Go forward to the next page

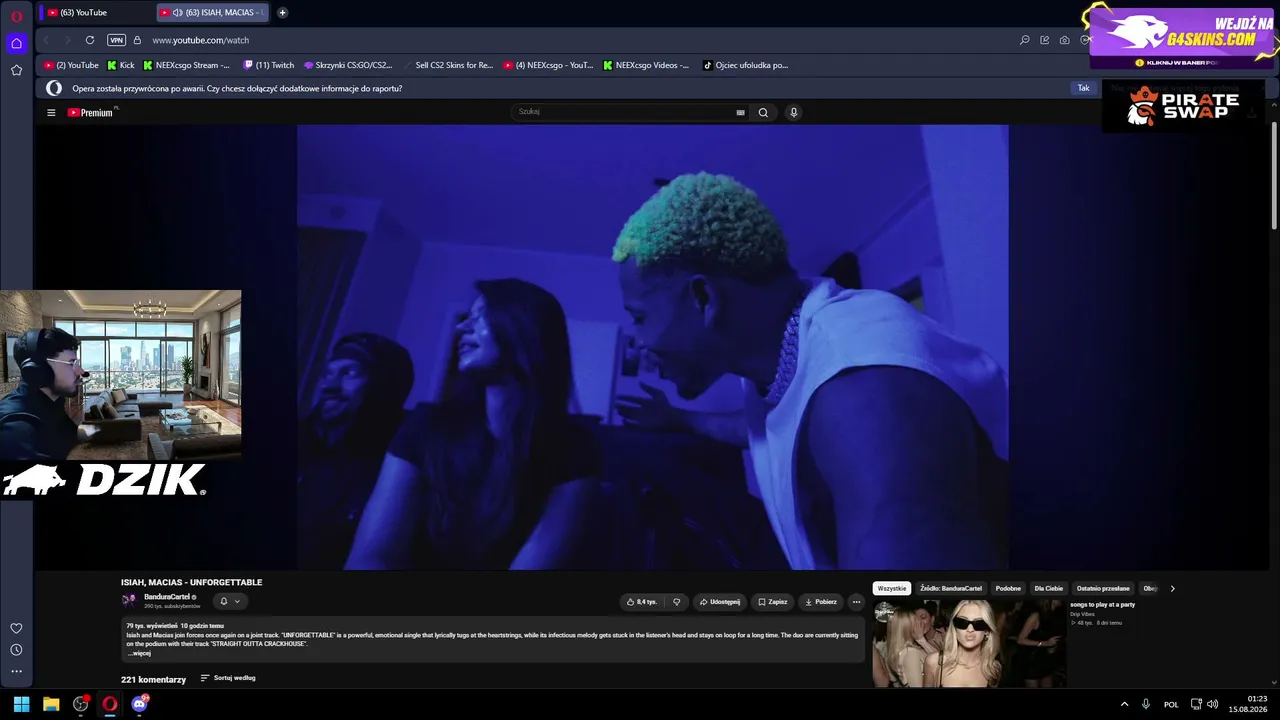point(67,40)
